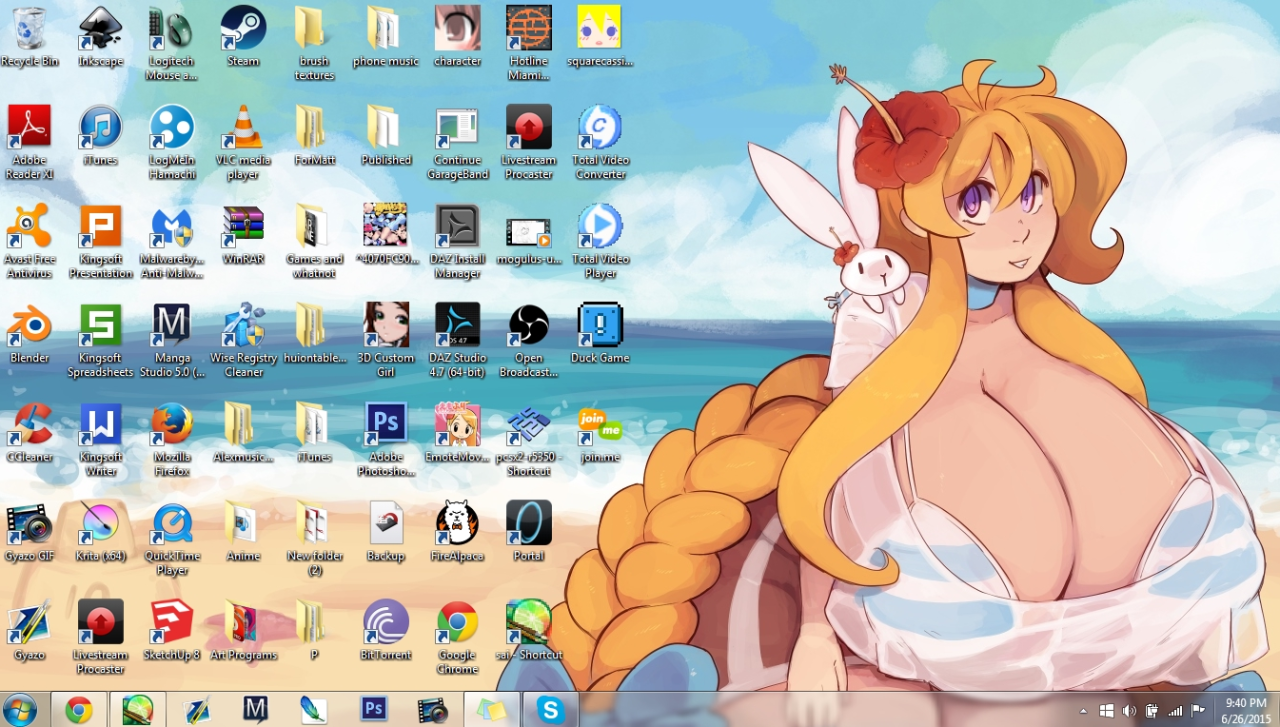This screenshot has height=727, width=1280.
Task: Select the Malwarebytes Anti-Malware shortcut
Action: (x=172, y=241)
